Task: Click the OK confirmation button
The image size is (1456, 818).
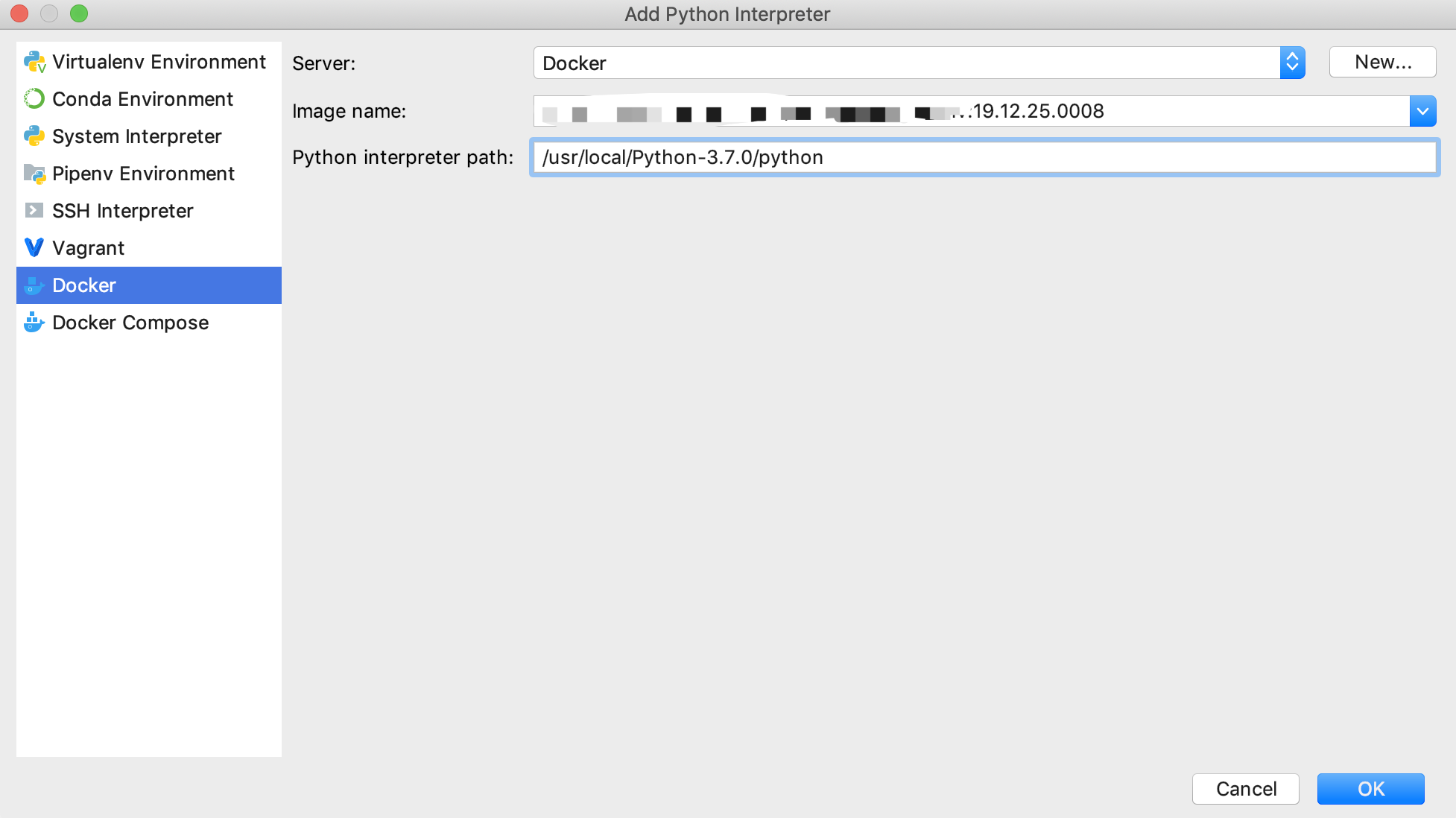Action: tap(1372, 789)
